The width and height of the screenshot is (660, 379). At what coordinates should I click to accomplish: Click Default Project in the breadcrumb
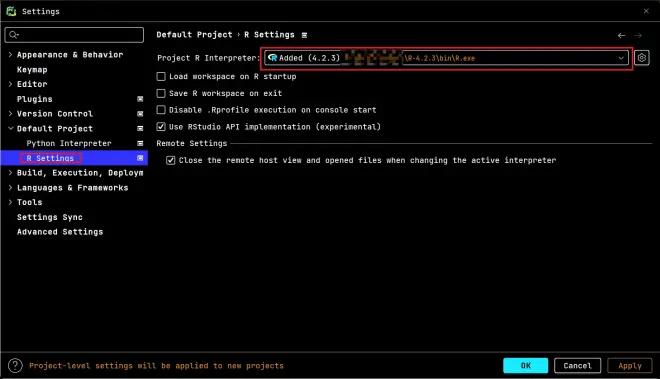194,35
